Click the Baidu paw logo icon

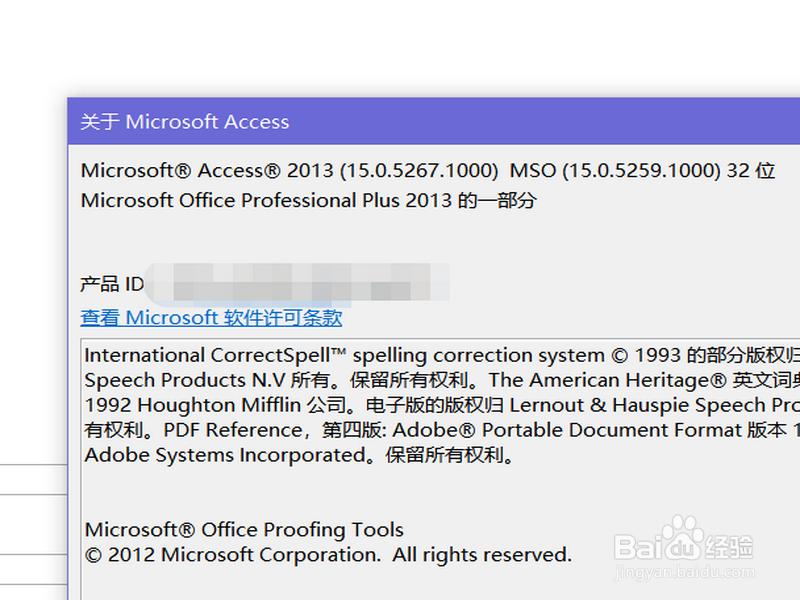pos(683,536)
